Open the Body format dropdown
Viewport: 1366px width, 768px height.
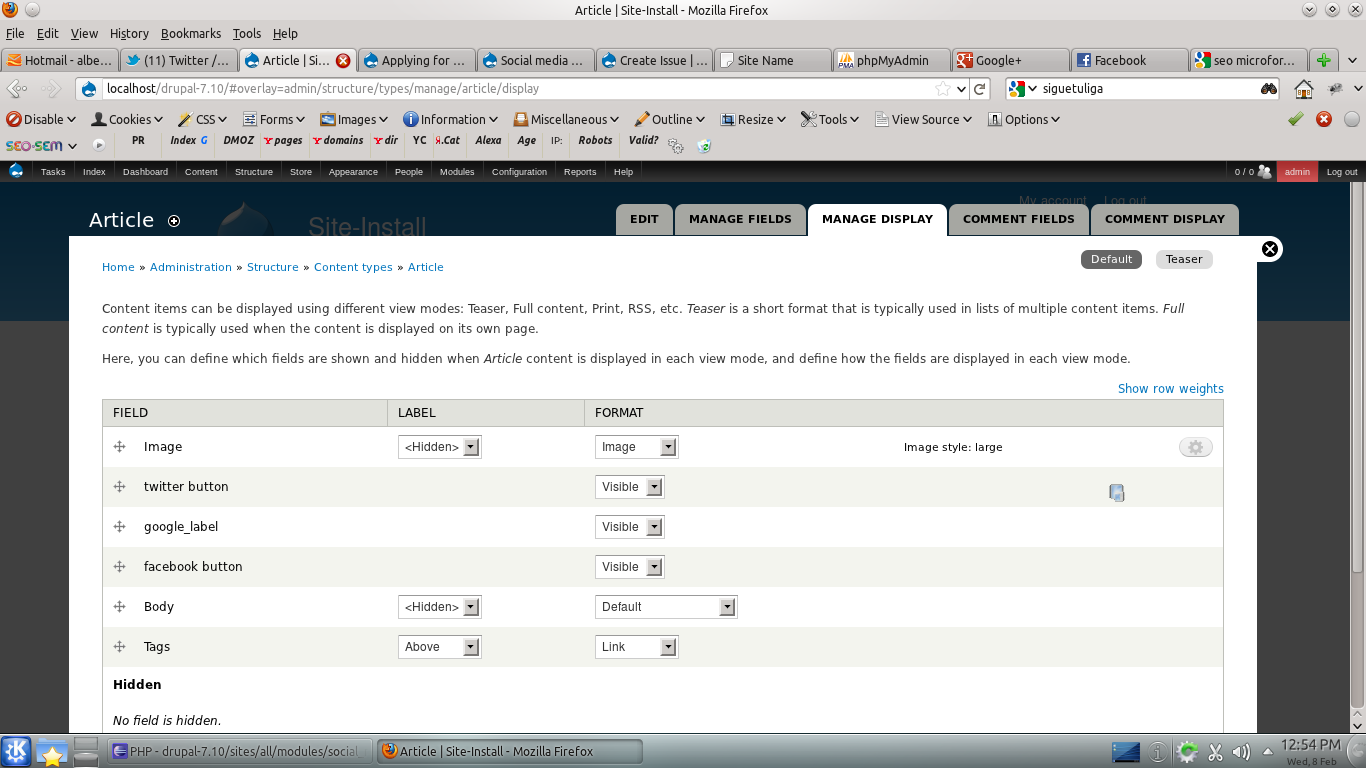click(666, 607)
